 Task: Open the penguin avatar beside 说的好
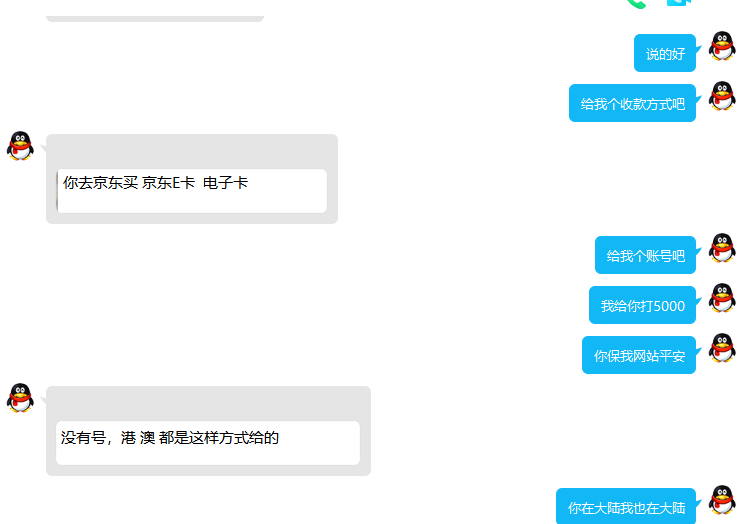point(722,46)
